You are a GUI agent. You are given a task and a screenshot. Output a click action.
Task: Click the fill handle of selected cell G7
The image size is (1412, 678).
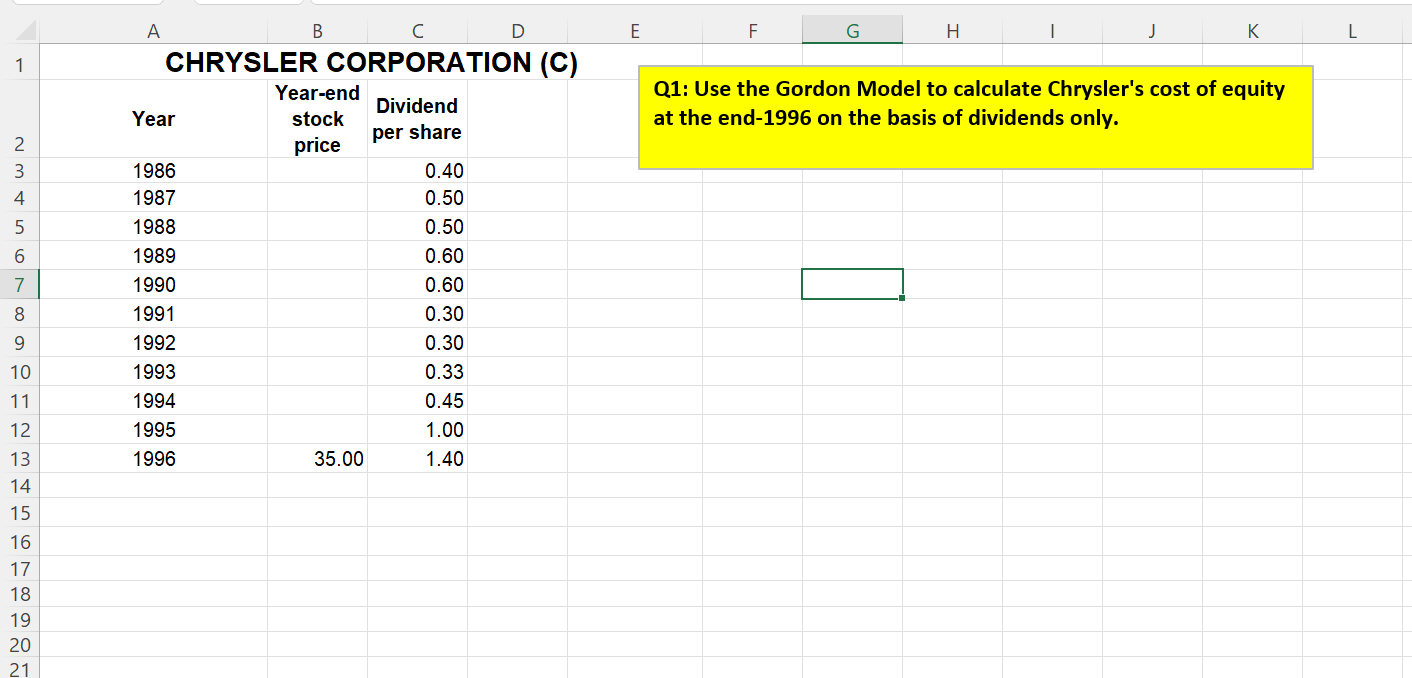pos(901,297)
